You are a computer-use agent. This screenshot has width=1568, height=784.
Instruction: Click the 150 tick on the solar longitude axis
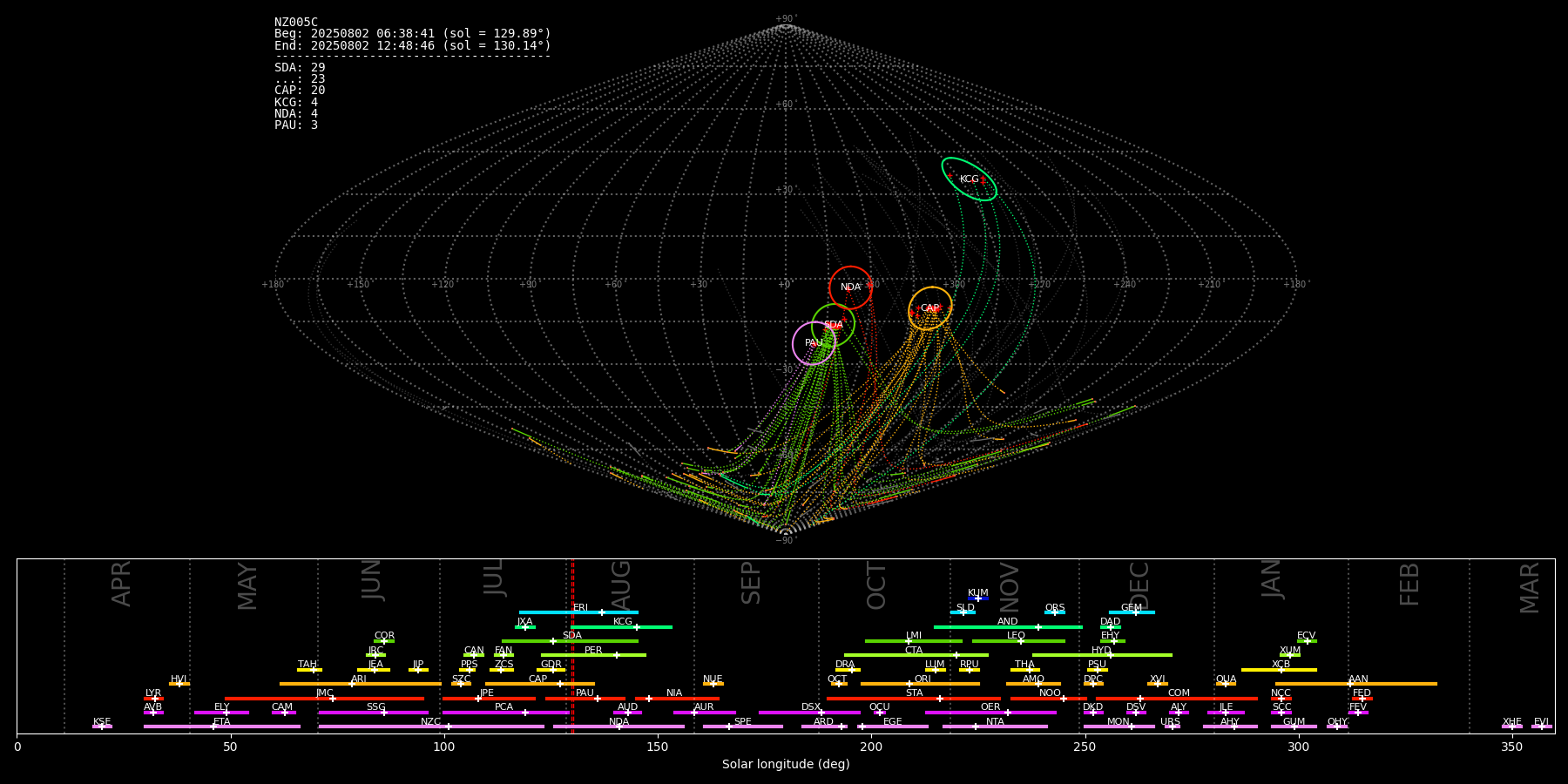(658, 747)
